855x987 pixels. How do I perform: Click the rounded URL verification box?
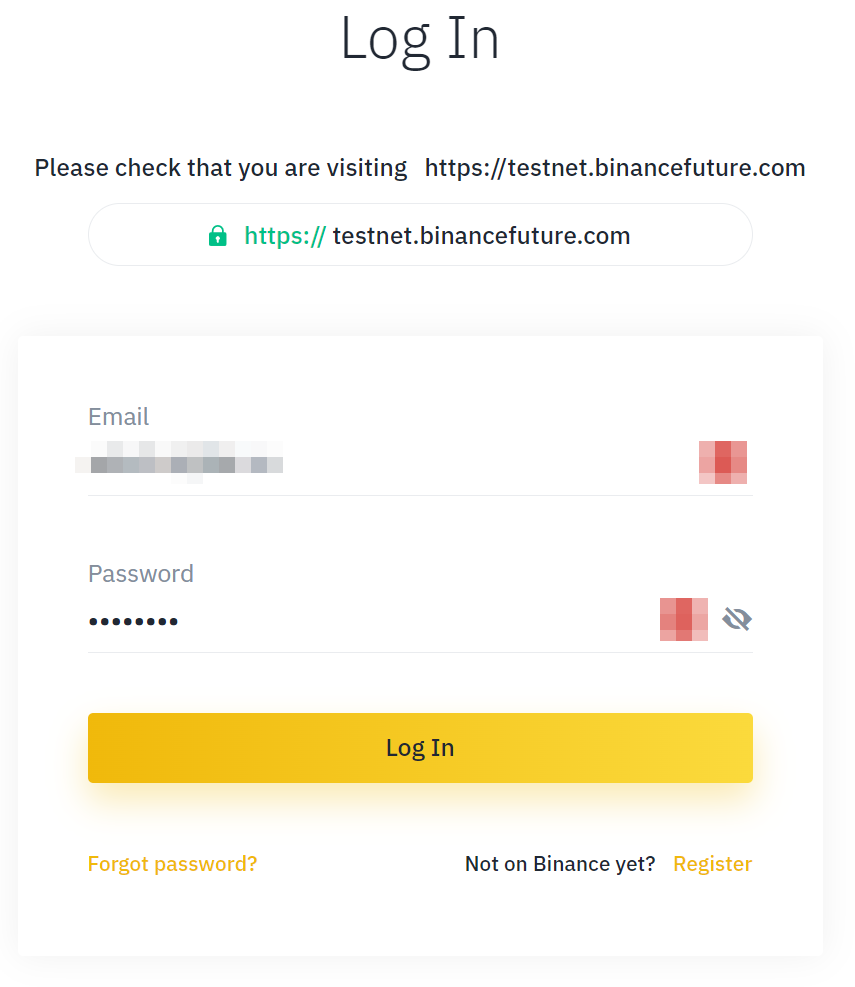pos(420,235)
